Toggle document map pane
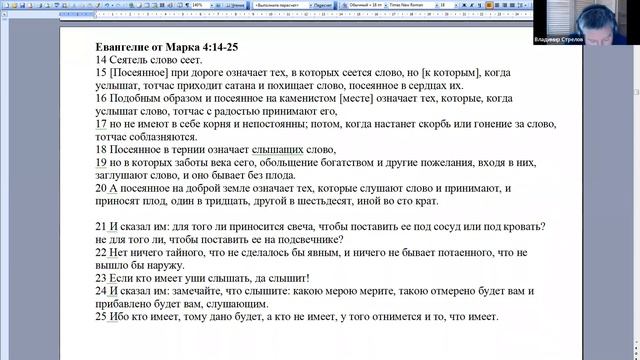 point(180,5)
